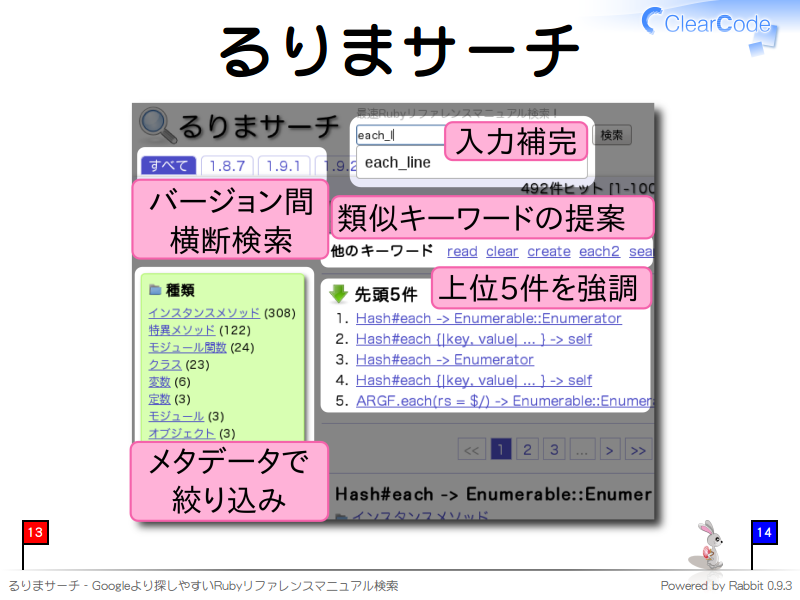Open result 4 Hash#each {|key, value| ...} -> self
Image resolution: width=800 pixels, height=600 pixels.
click(x=473, y=380)
